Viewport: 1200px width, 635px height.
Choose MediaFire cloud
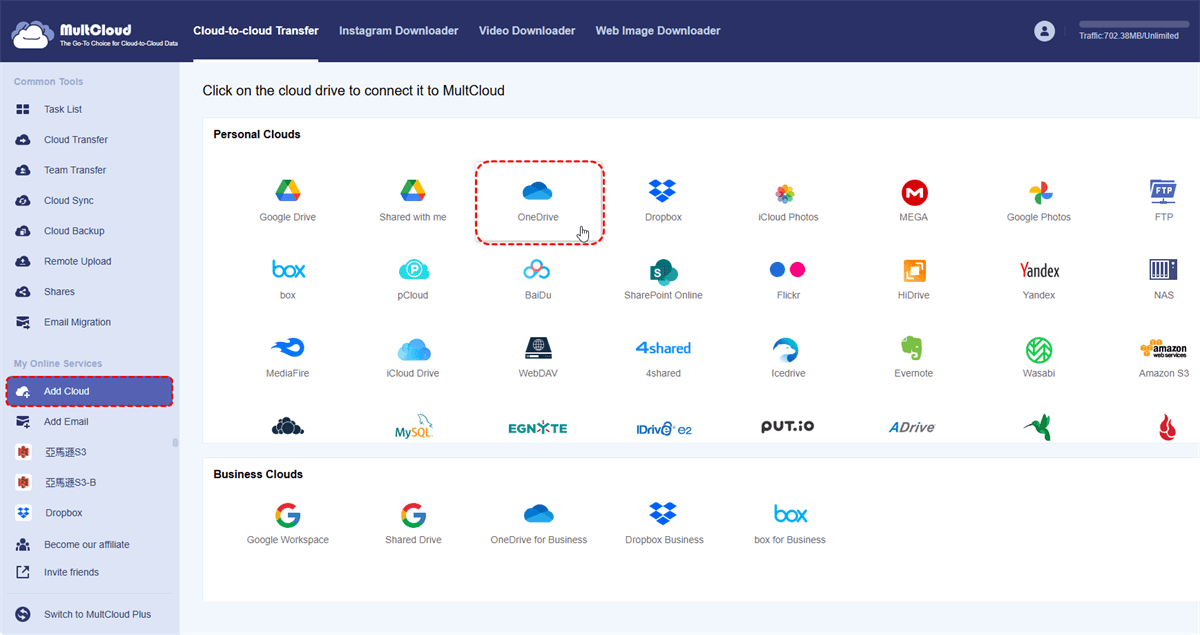[288, 356]
